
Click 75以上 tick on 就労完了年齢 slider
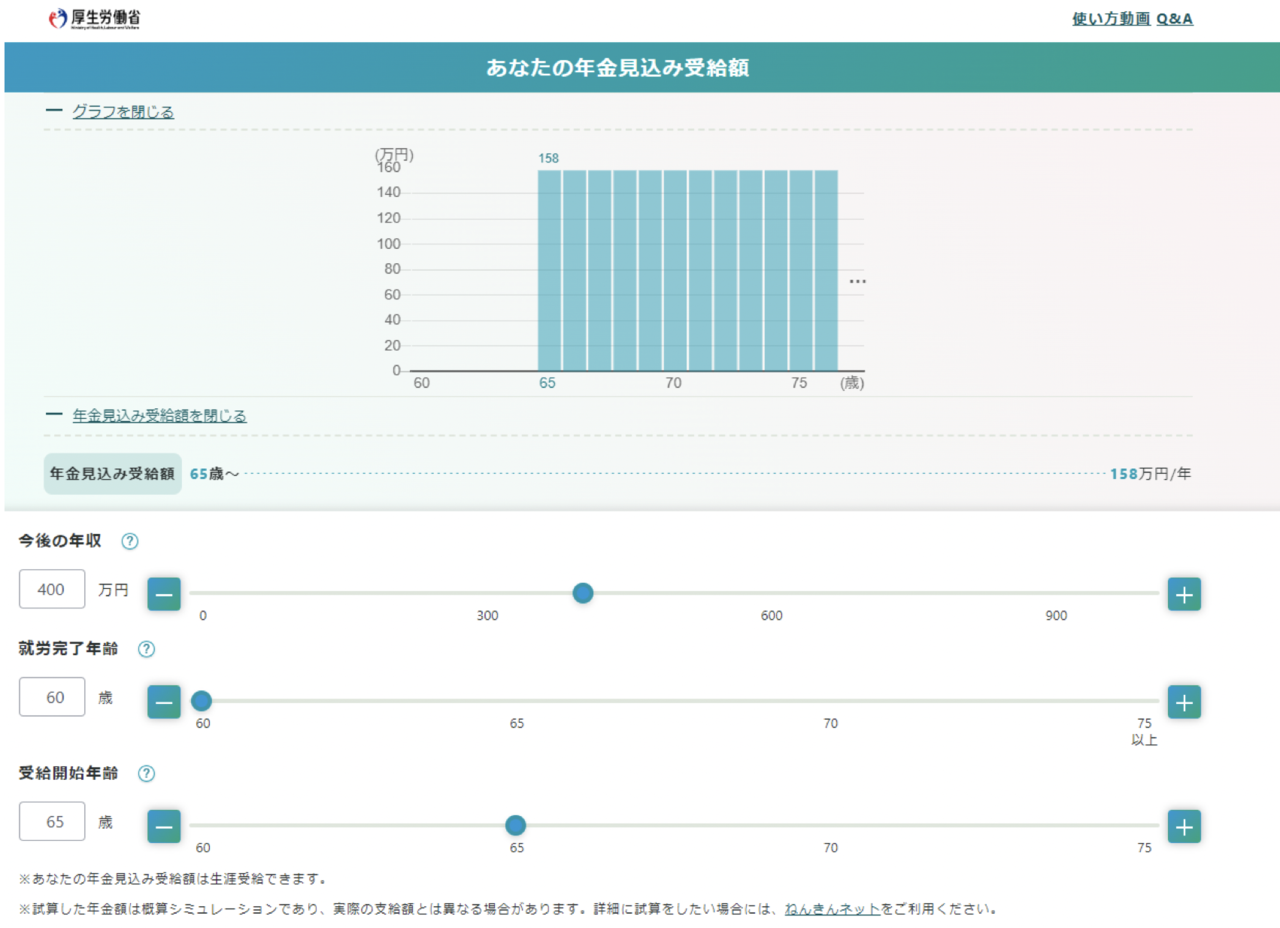[1144, 732]
